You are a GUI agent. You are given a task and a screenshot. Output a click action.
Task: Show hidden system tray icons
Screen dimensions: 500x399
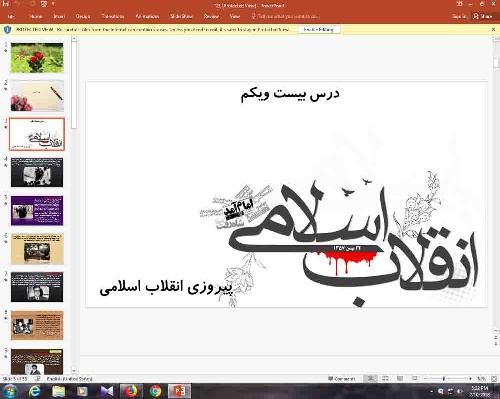pos(431,391)
